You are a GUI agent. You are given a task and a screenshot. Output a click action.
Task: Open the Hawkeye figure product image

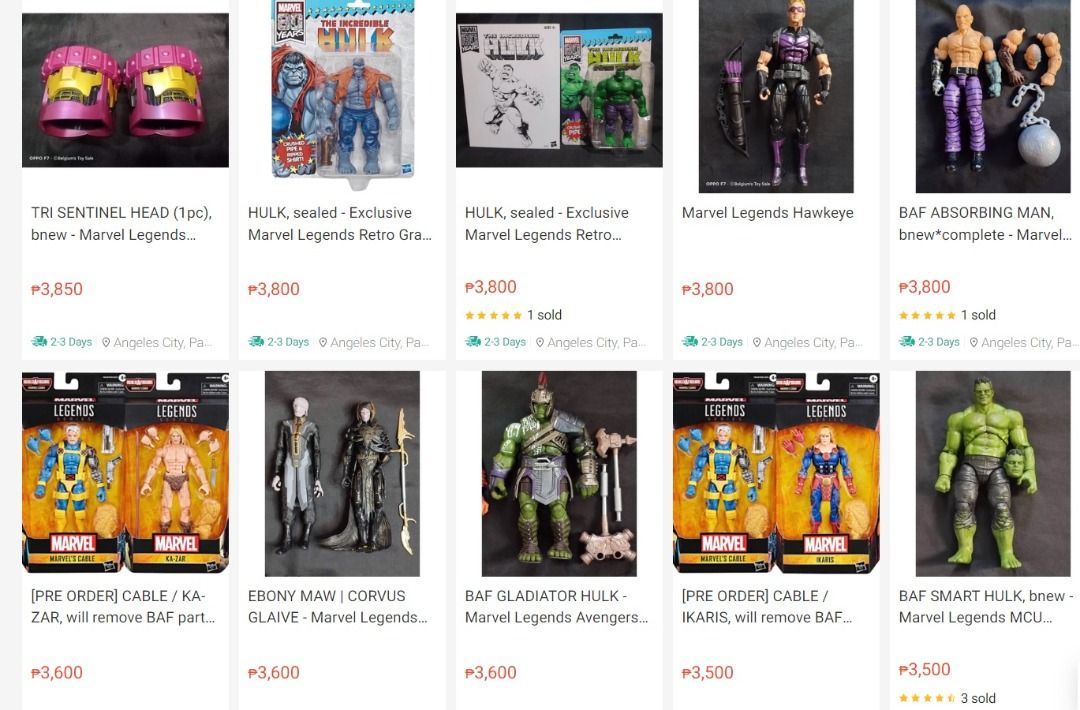point(776,96)
